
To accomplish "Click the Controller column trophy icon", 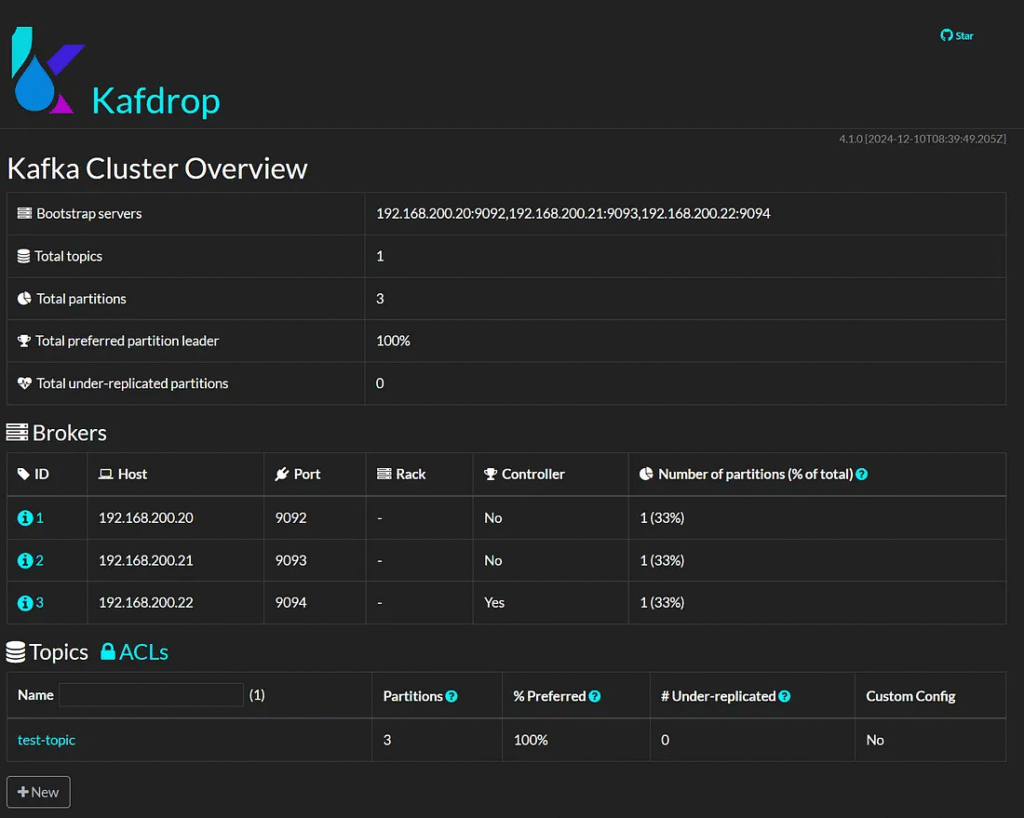I will pyautogui.click(x=490, y=474).
